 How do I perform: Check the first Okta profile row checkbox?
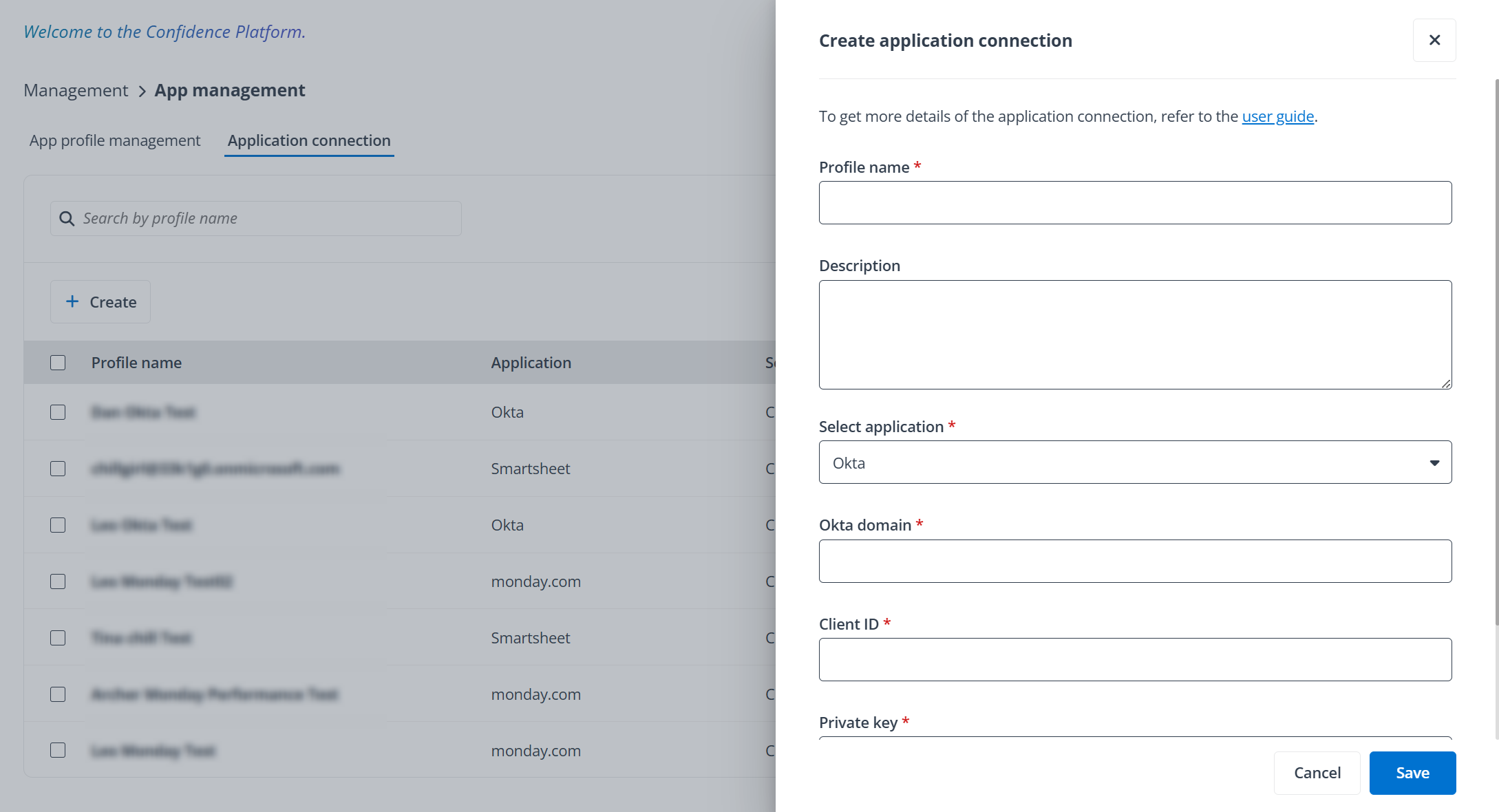coord(57,412)
